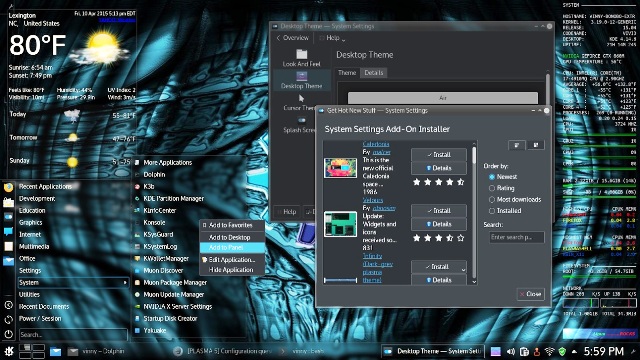Select Installed radio button
The width and height of the screenshot is (640, 360).
(492, 211)
